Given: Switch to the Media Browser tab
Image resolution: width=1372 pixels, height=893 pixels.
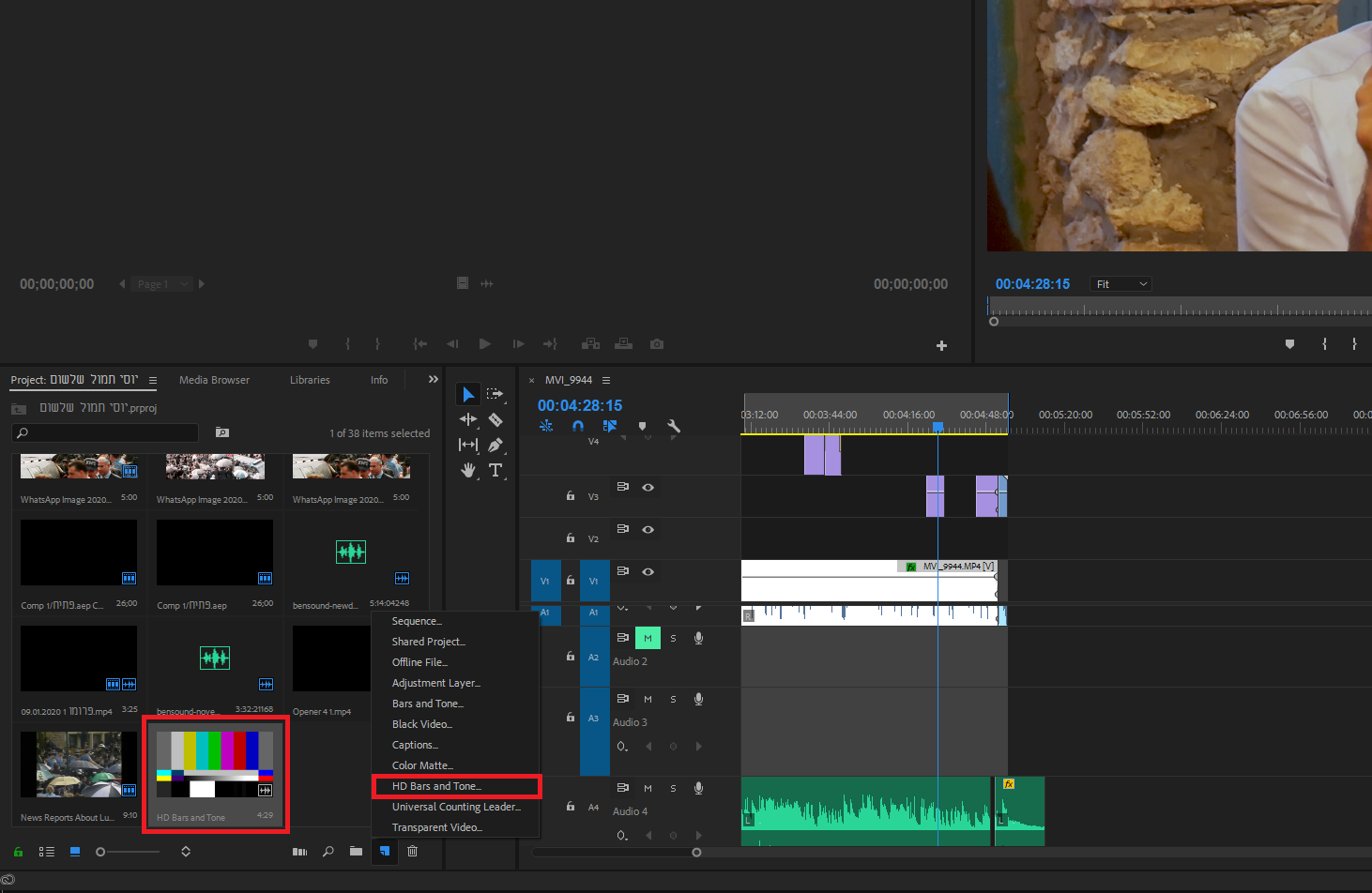Looking at the screenshot, I should (214, 380).
